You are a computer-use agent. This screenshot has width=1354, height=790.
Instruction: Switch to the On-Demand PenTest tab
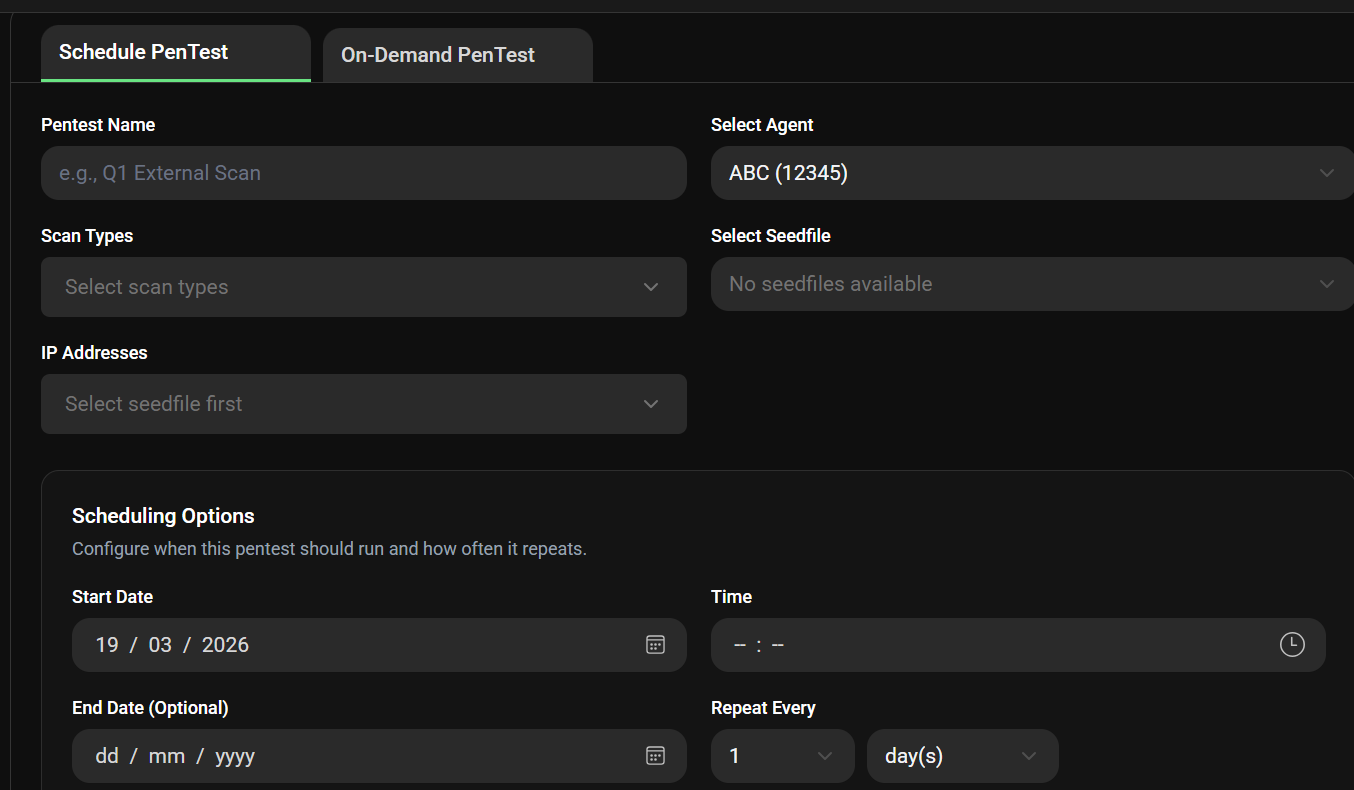click(x=458, y=55)
